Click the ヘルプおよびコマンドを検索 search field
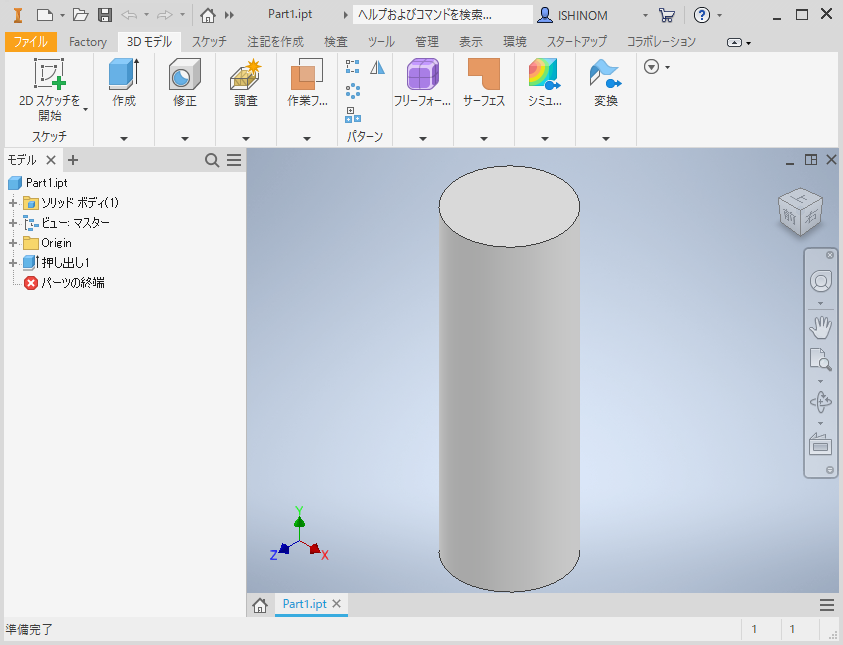Viewport: 843px width, 645px height. point(440,15)
